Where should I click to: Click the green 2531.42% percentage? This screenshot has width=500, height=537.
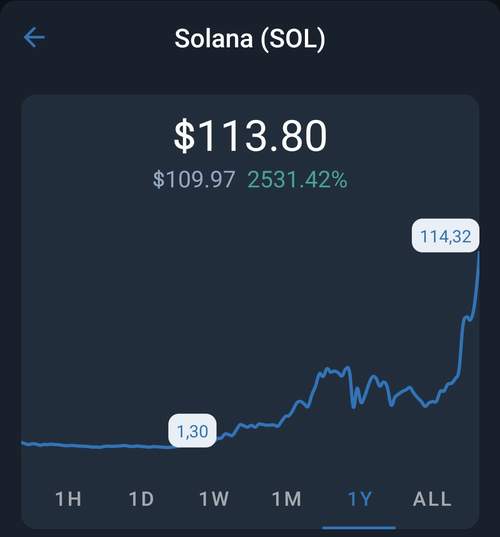297,179
